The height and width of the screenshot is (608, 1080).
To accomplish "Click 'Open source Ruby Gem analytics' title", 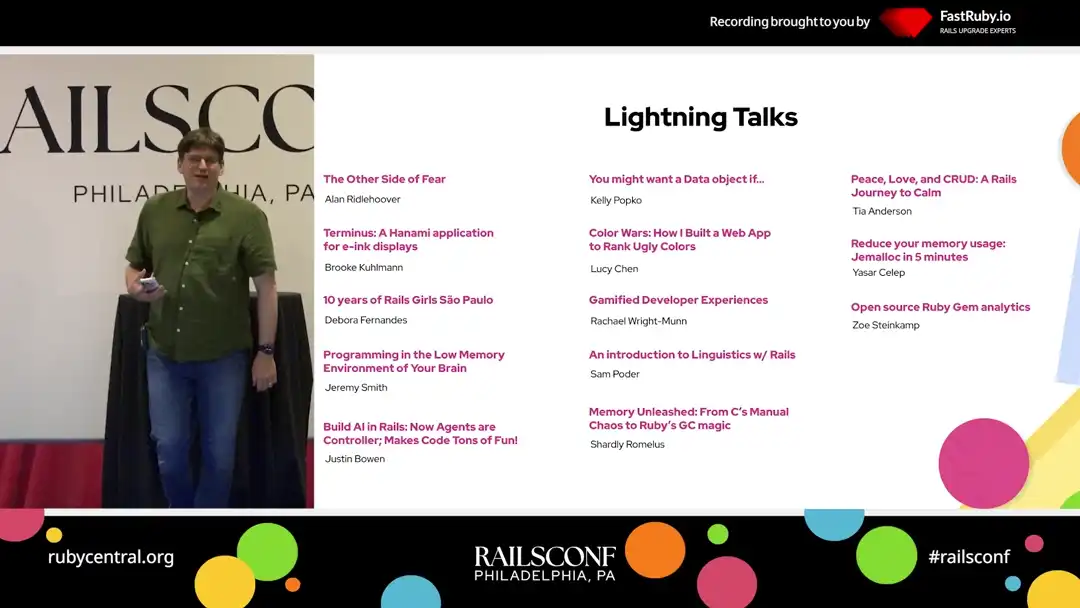I will coord(940,307).
